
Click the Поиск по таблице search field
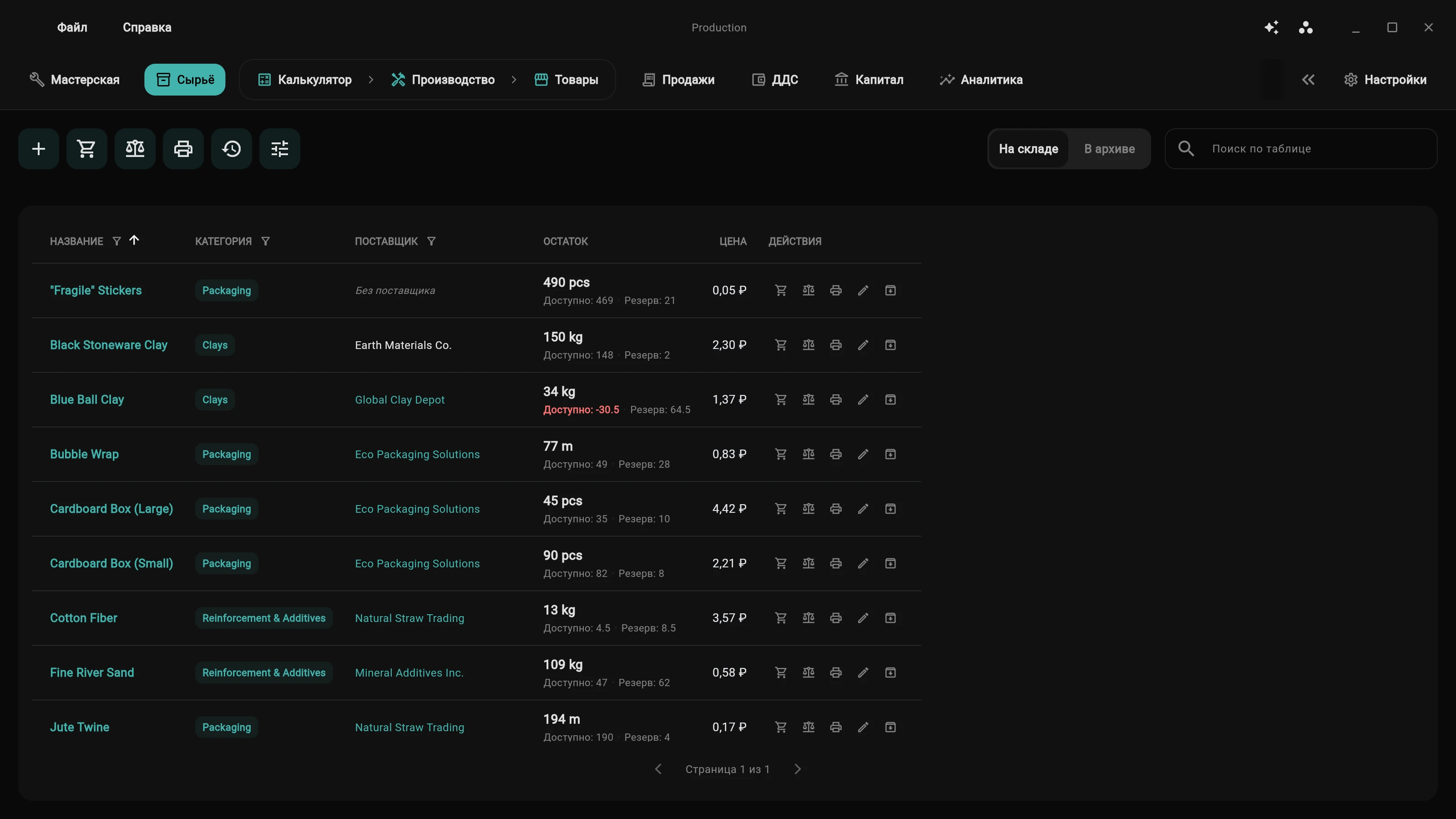point(1301,149)
